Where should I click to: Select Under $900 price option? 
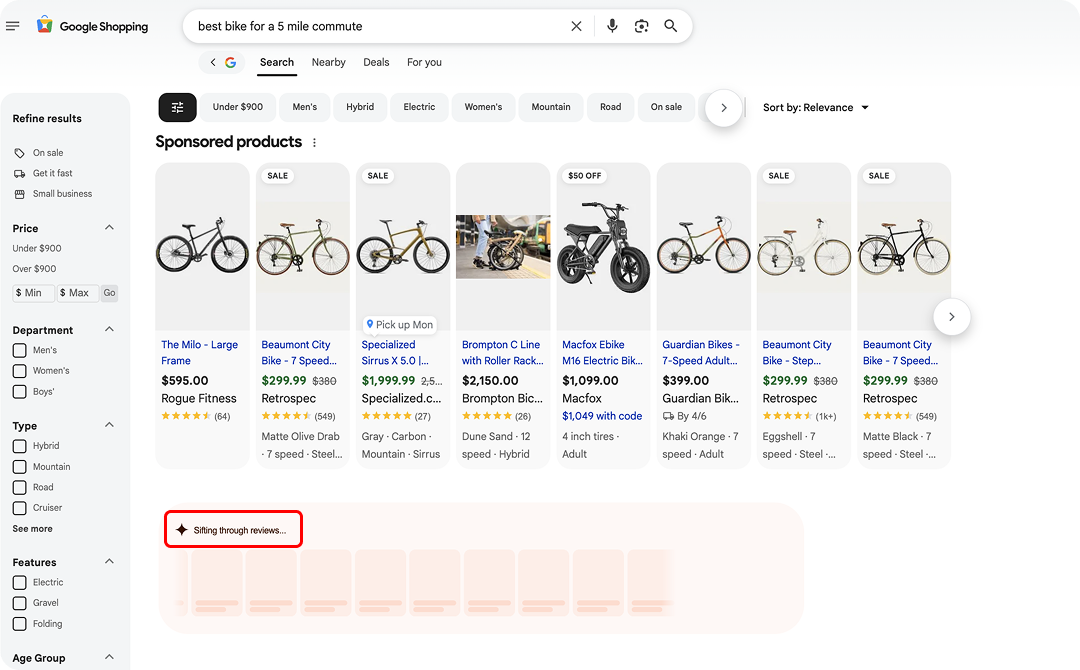[37, 249]
